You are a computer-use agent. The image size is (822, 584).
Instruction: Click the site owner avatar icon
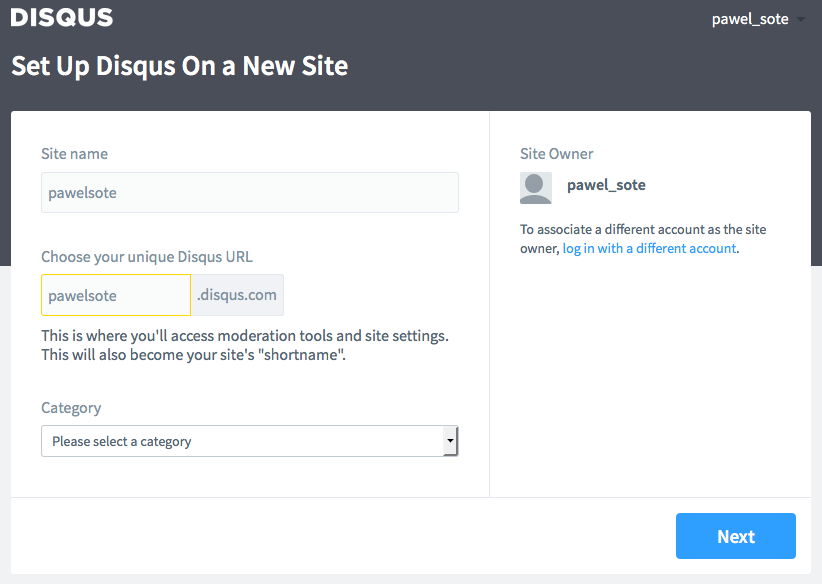(536, 188)
